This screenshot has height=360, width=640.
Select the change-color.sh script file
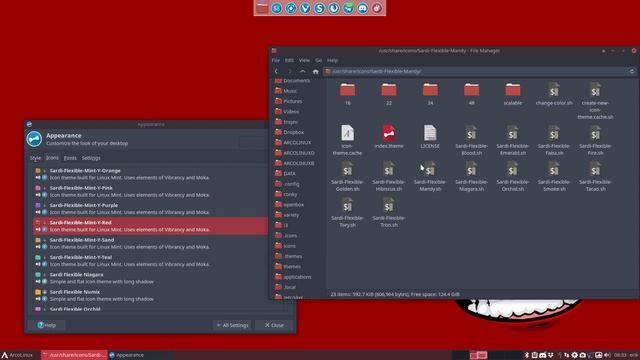[x=554, y=94]
